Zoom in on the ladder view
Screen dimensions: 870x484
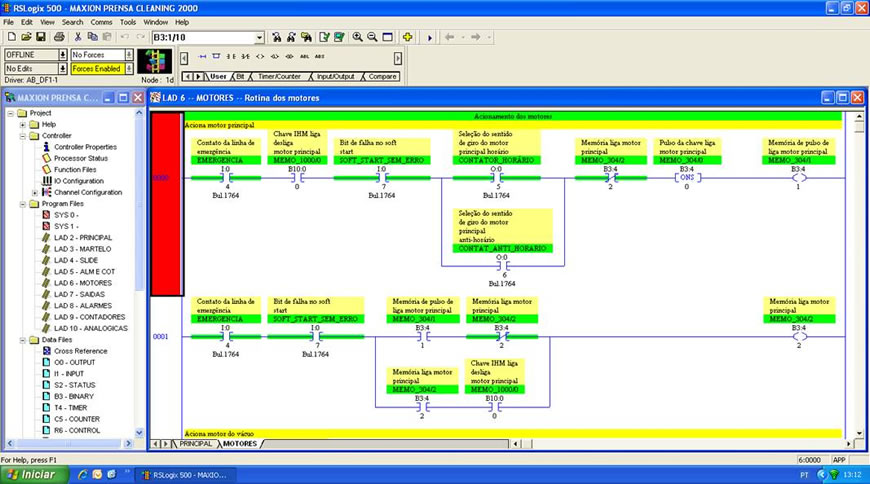pos(358,37)
